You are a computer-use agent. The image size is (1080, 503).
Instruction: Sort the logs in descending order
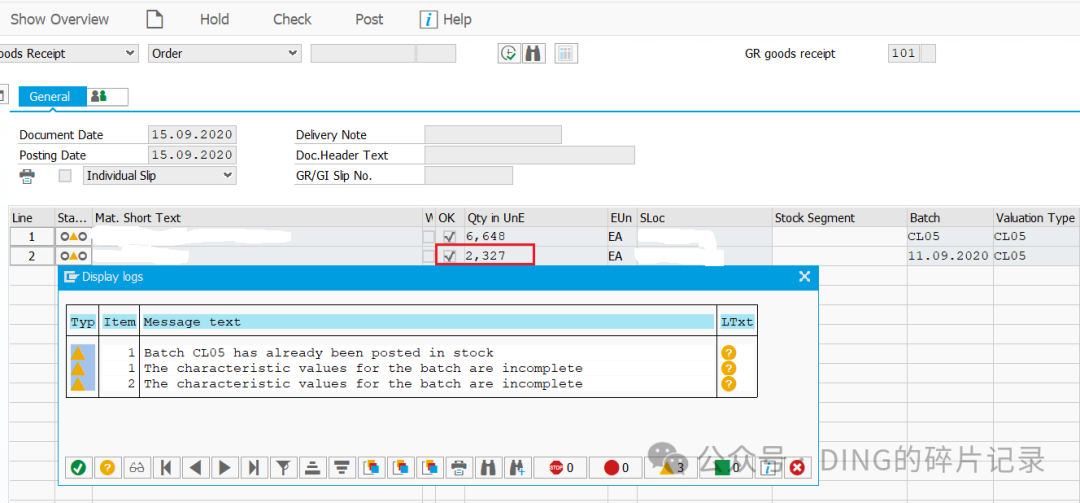(x=341, y=468)
